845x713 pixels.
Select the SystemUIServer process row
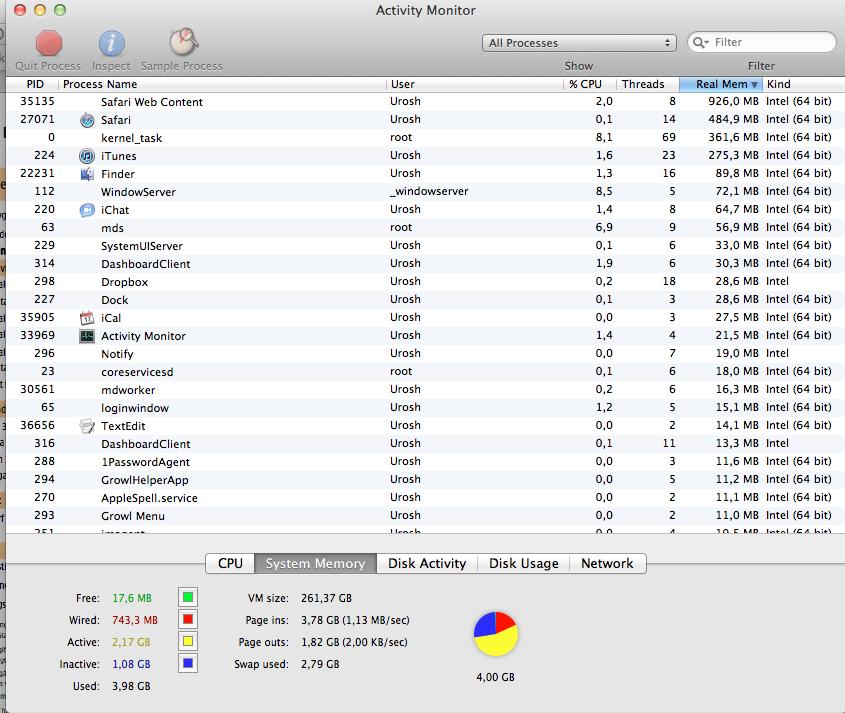coord(425,246)
